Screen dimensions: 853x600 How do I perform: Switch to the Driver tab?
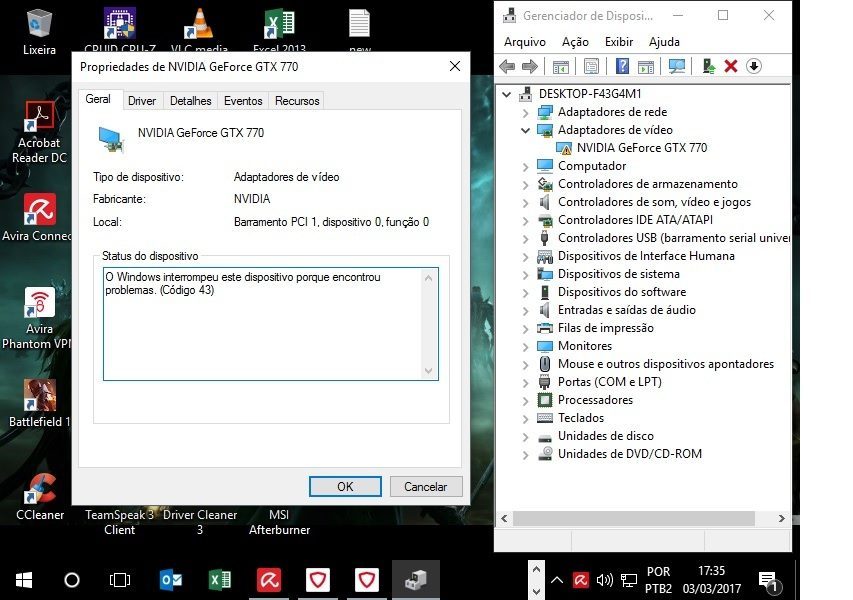[142, 101]
